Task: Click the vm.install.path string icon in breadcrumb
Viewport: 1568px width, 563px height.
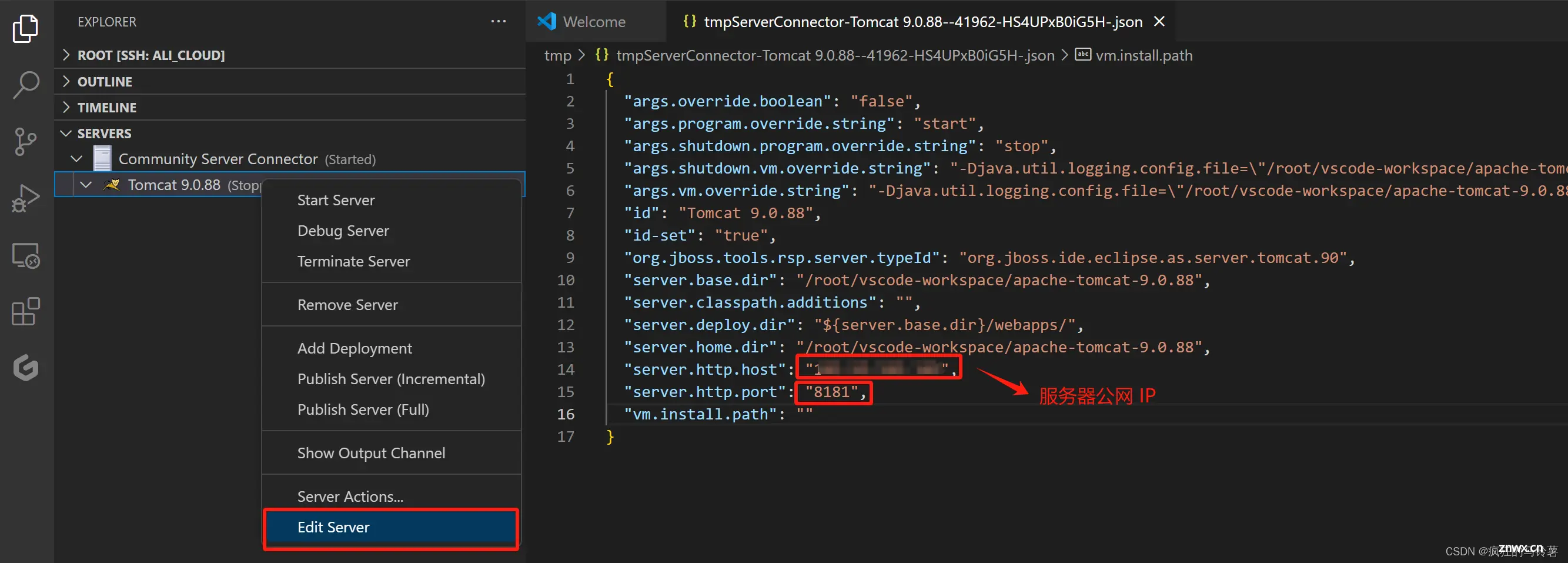Action: 1083,55
